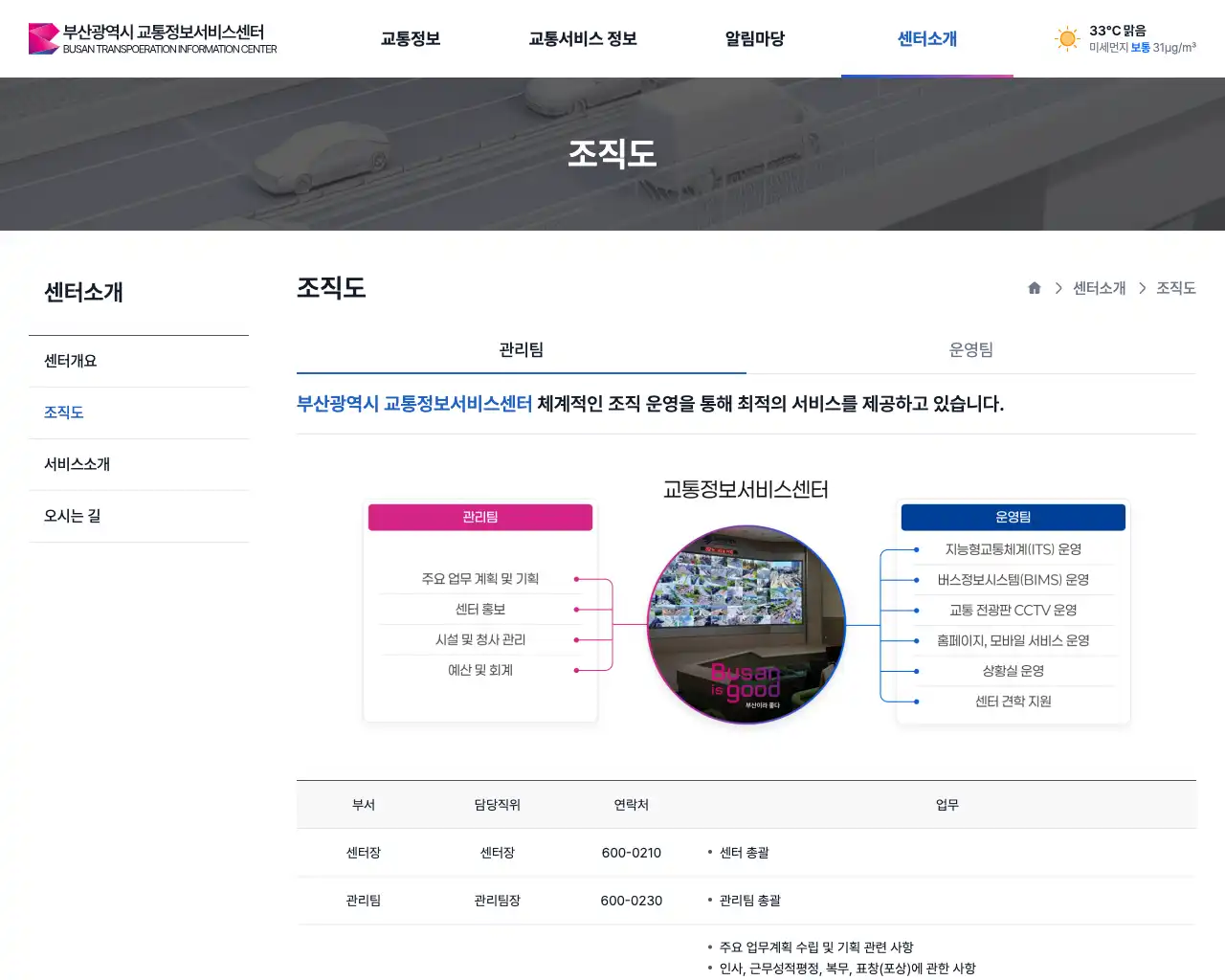The height and width of the screenshot is (980, 1225).
Task: Click the 미세먼지 보통 reading
Action: pyautogui.click(x=1143, y=48)
